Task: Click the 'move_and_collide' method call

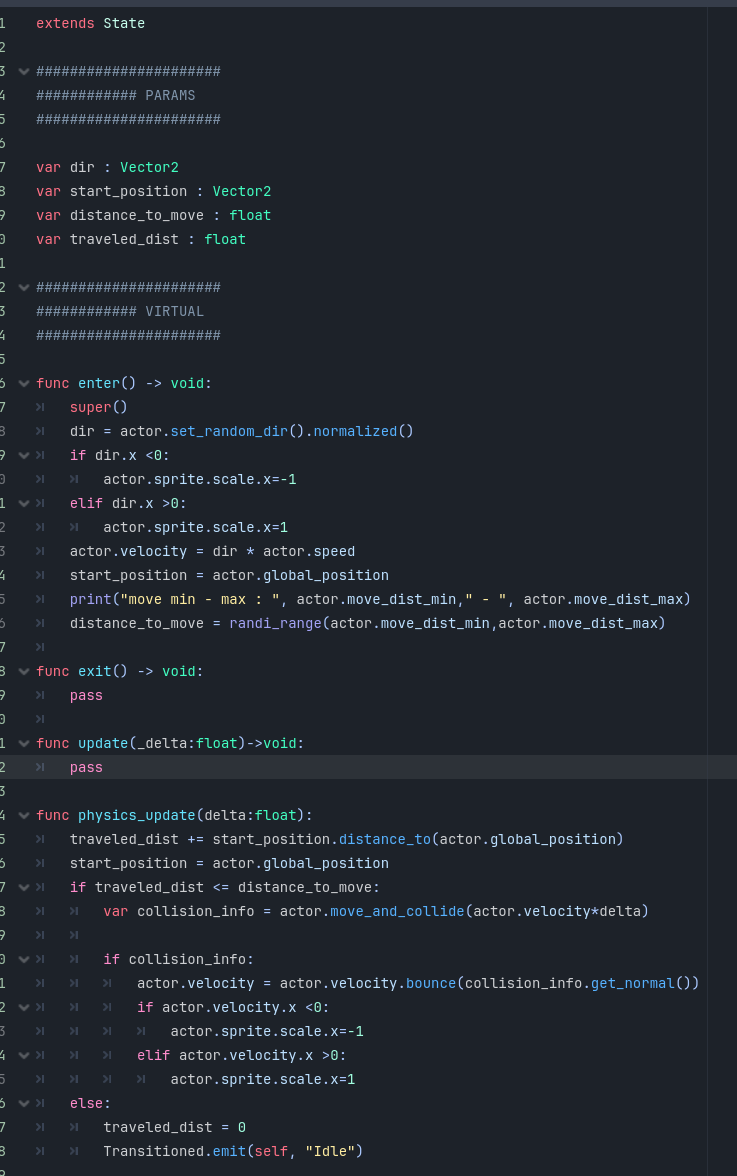Action: click(397, 911)
